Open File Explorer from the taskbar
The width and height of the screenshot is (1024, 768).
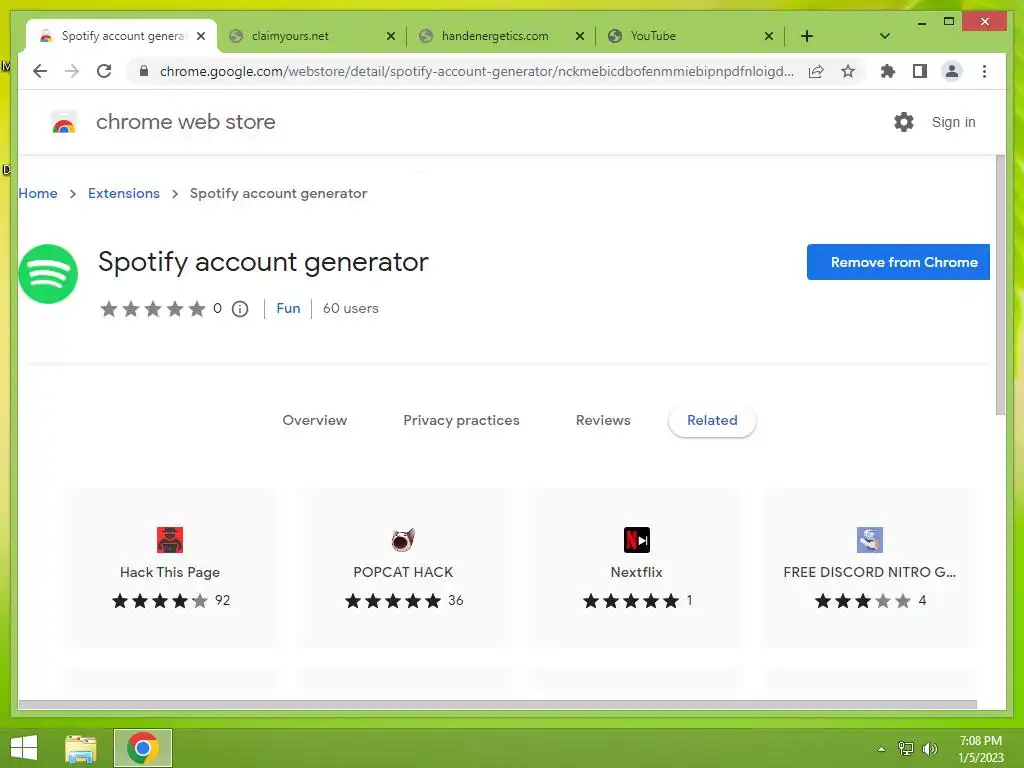tap(80, 748)
